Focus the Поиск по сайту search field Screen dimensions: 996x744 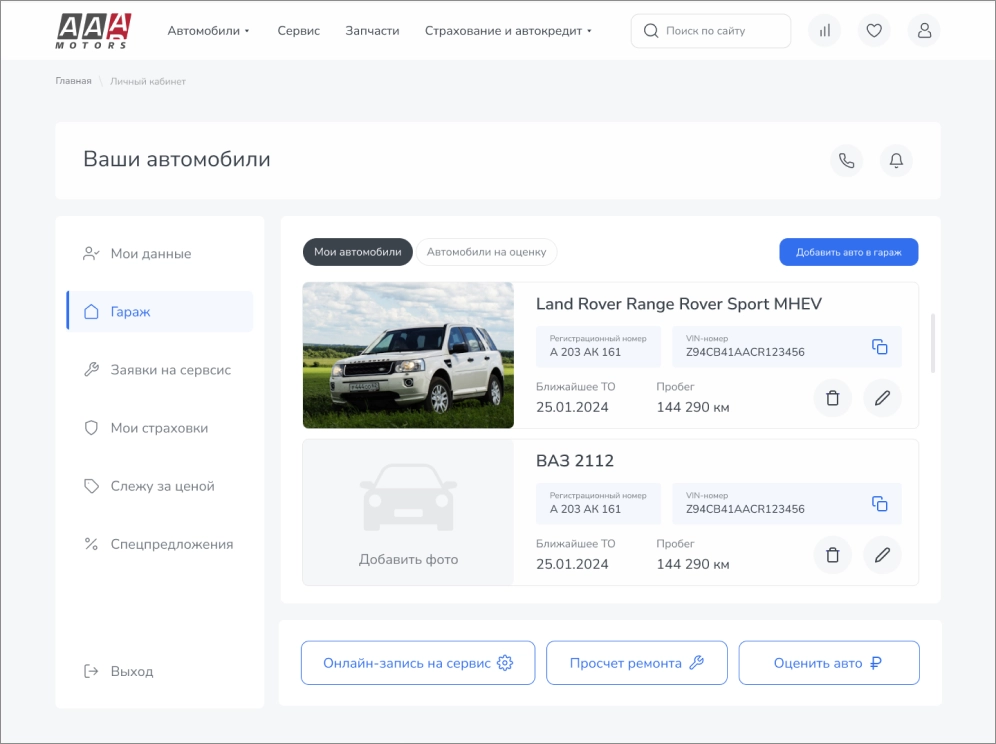point(711,30)
